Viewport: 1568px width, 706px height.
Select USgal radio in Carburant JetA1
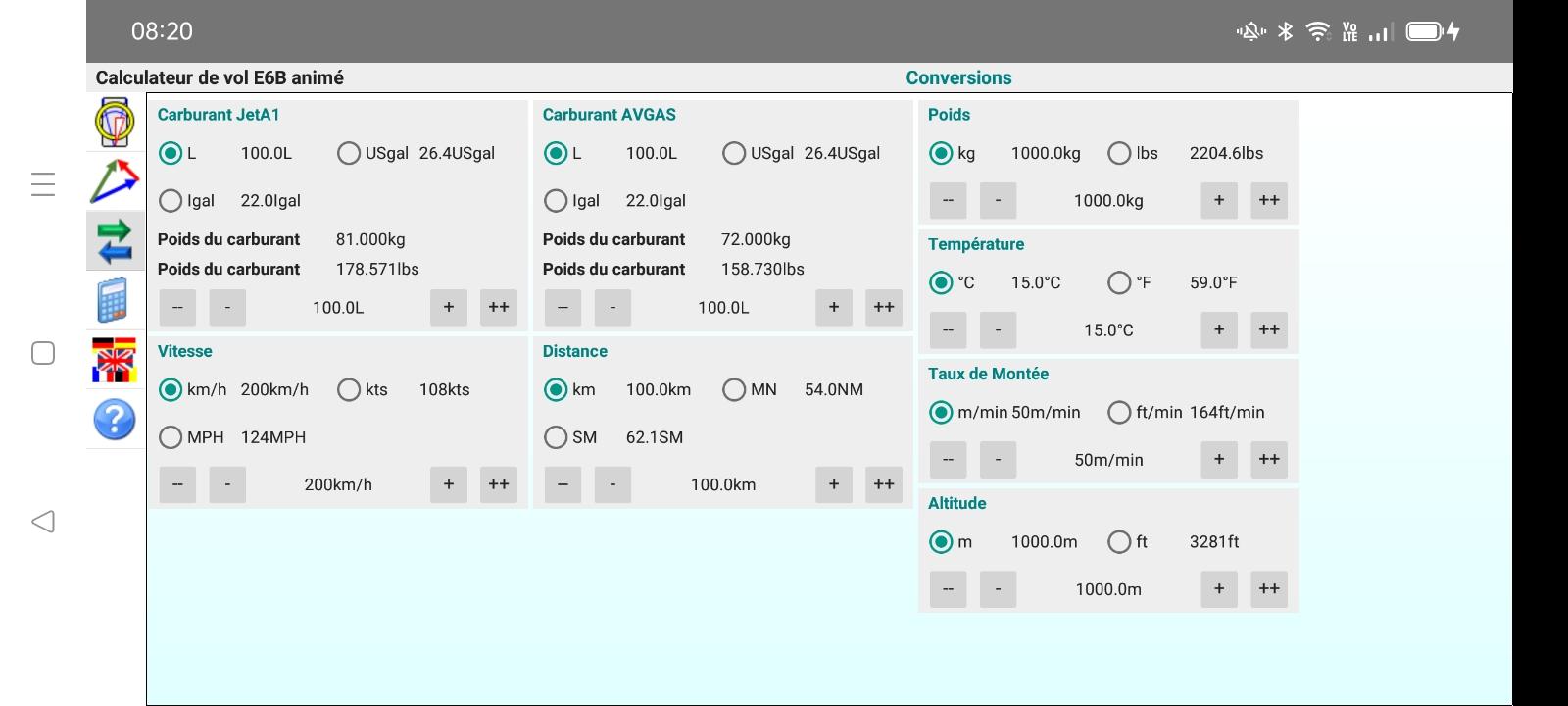click(x=348, y=153)
